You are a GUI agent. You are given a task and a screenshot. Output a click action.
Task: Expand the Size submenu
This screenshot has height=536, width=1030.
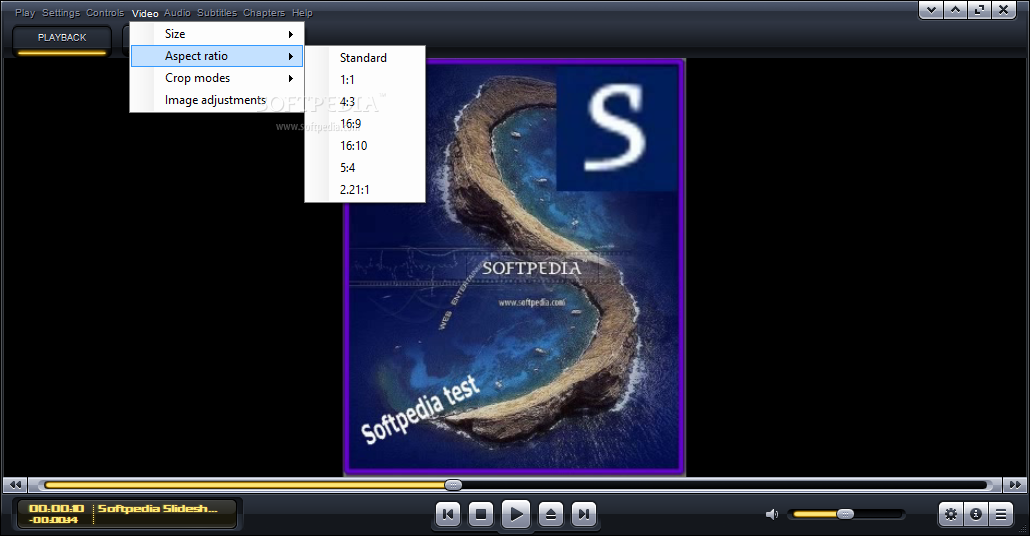(x=217, y=34)
